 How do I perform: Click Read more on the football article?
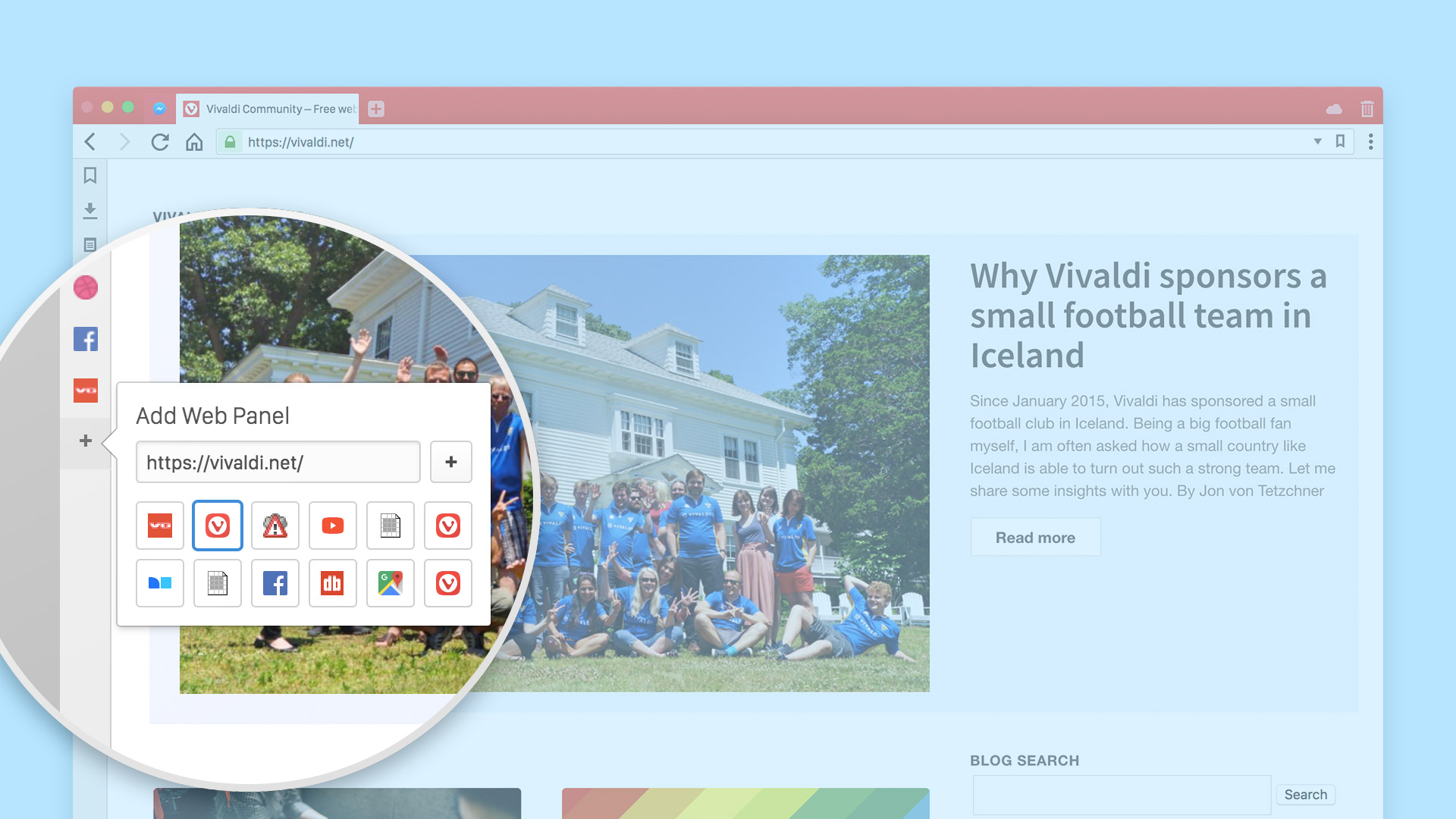pyautogui.click(x=1035, y=537)
